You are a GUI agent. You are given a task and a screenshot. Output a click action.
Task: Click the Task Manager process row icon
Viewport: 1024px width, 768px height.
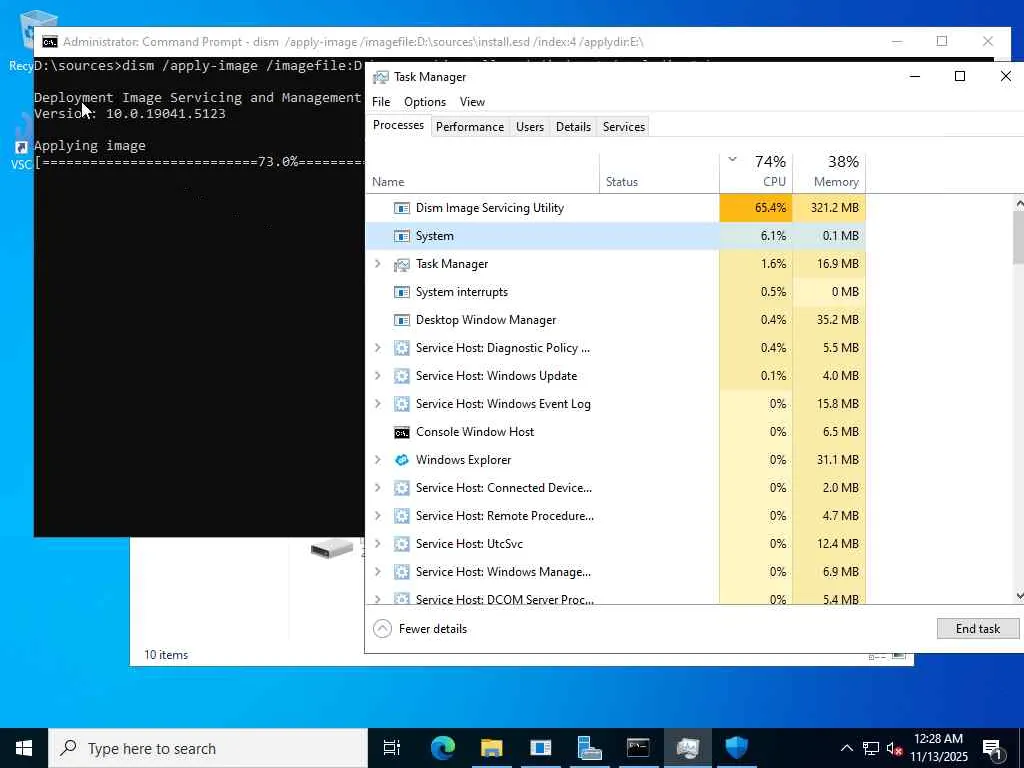click(x=402, y=264)
